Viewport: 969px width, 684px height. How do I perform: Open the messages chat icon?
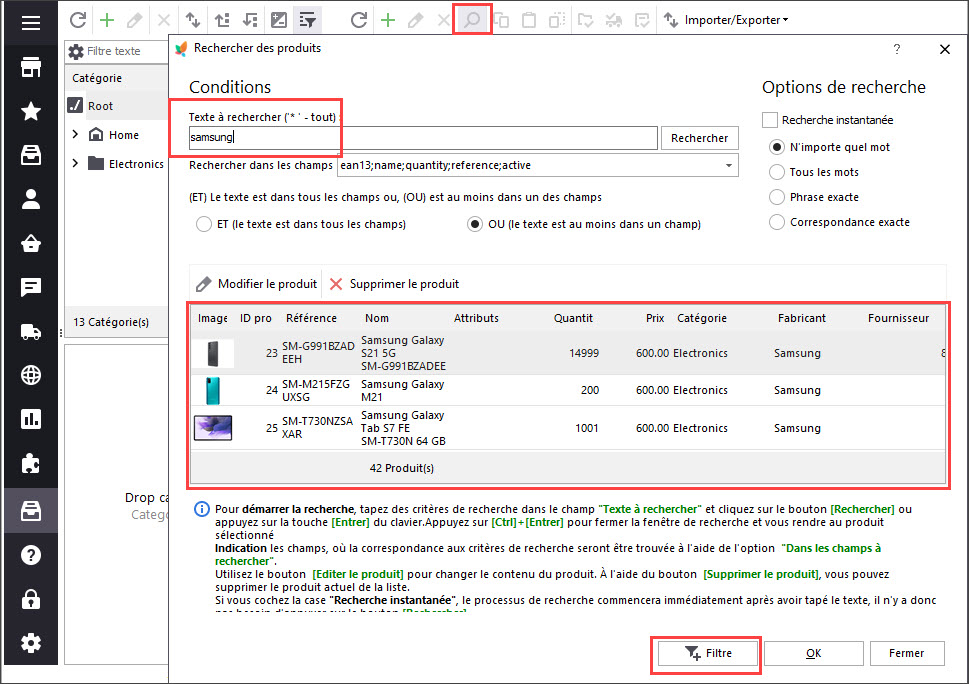coord(31,287)
